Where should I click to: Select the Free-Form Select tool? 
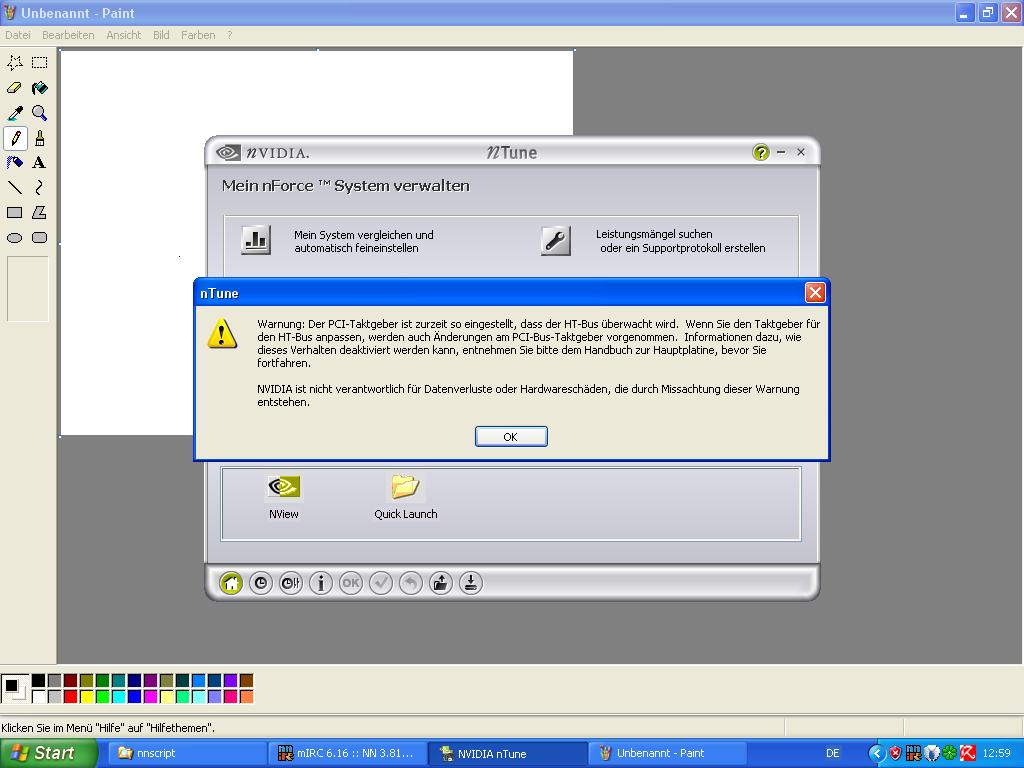15,63
